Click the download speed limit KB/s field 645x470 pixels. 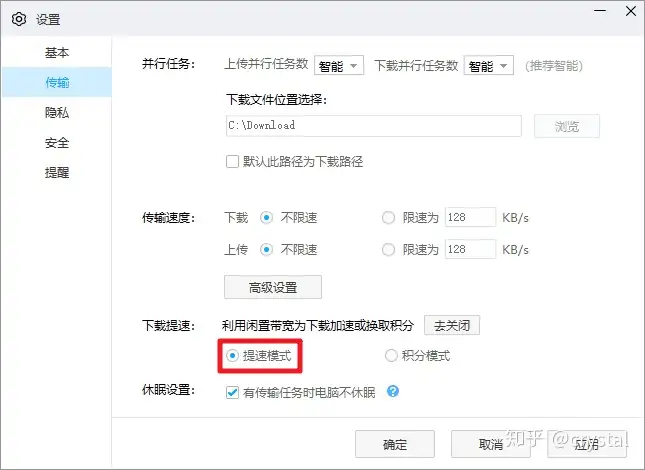coord(470,217)
